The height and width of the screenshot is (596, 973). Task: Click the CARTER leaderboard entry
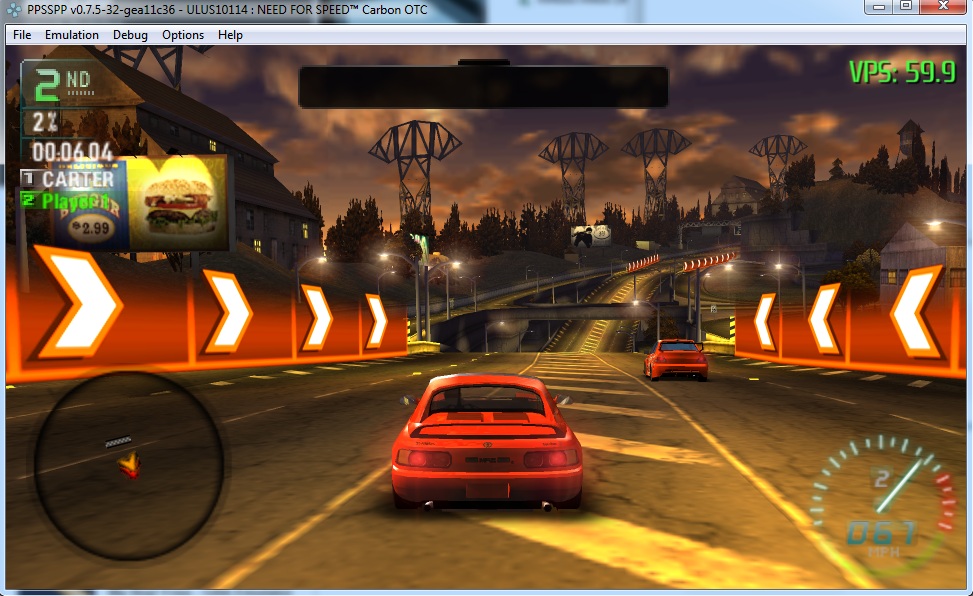pyautogui.click(x=68, y=179)
